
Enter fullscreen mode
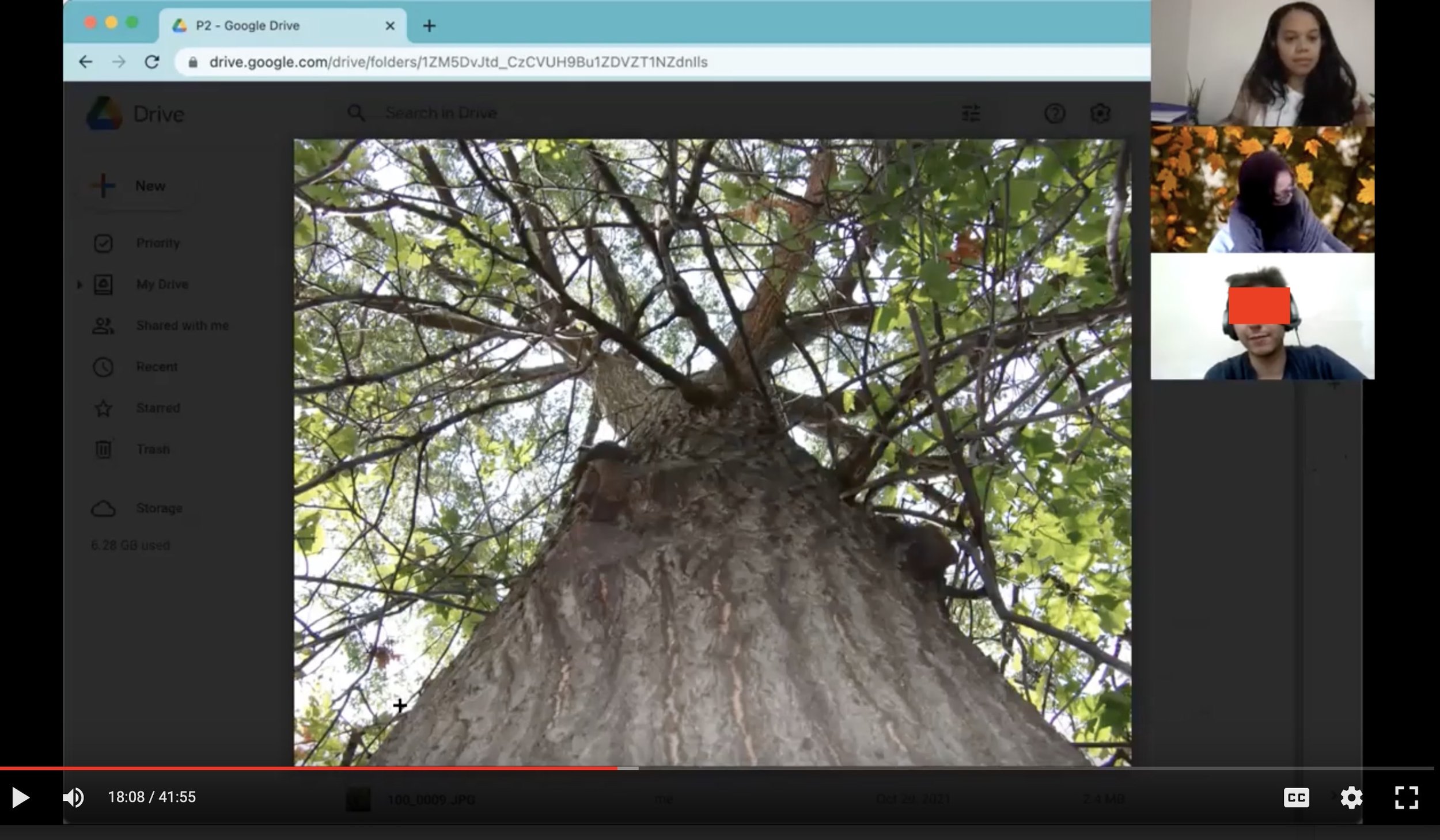point(1406,797)
